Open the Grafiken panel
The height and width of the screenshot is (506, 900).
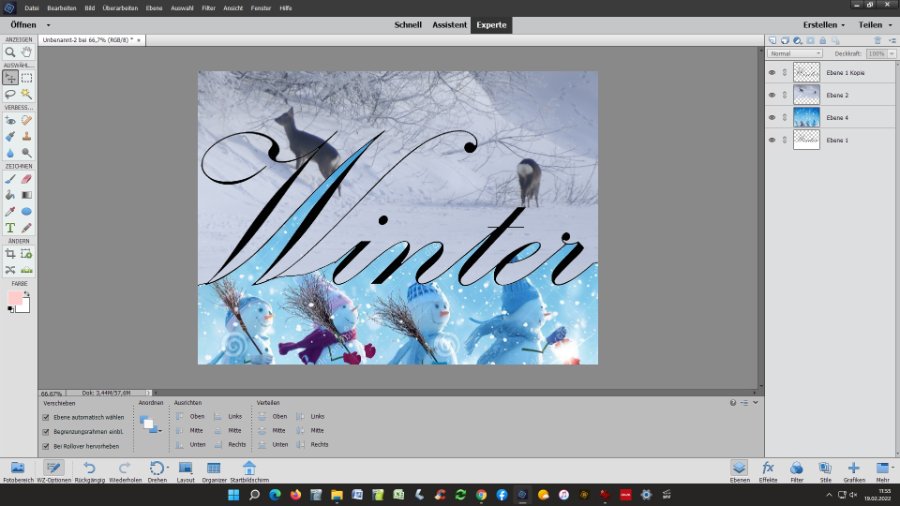(854, 472)
